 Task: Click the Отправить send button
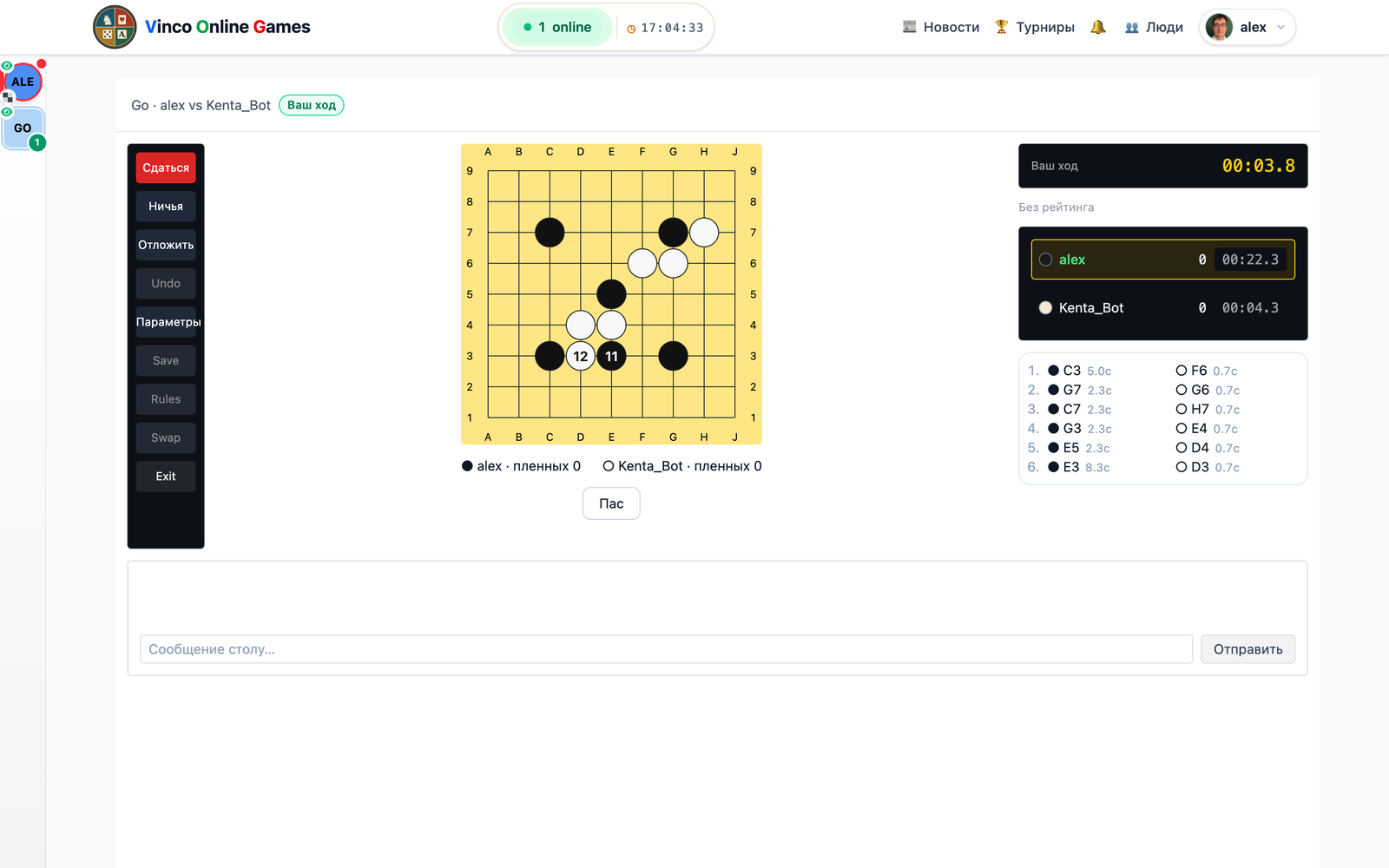pos(1247,649)
